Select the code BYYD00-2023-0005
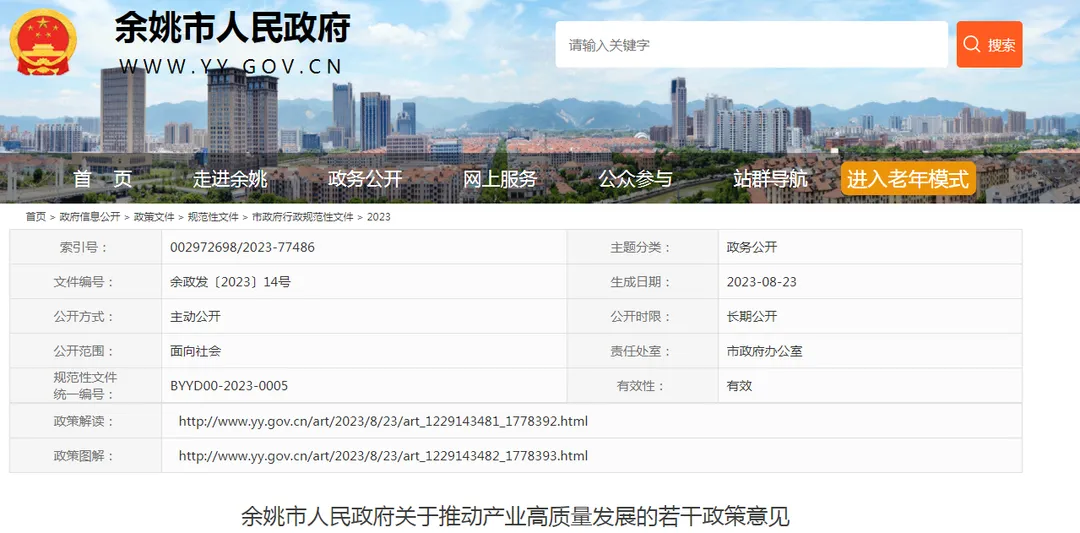Screen dimensions: 1080x533 pos(229,386)
